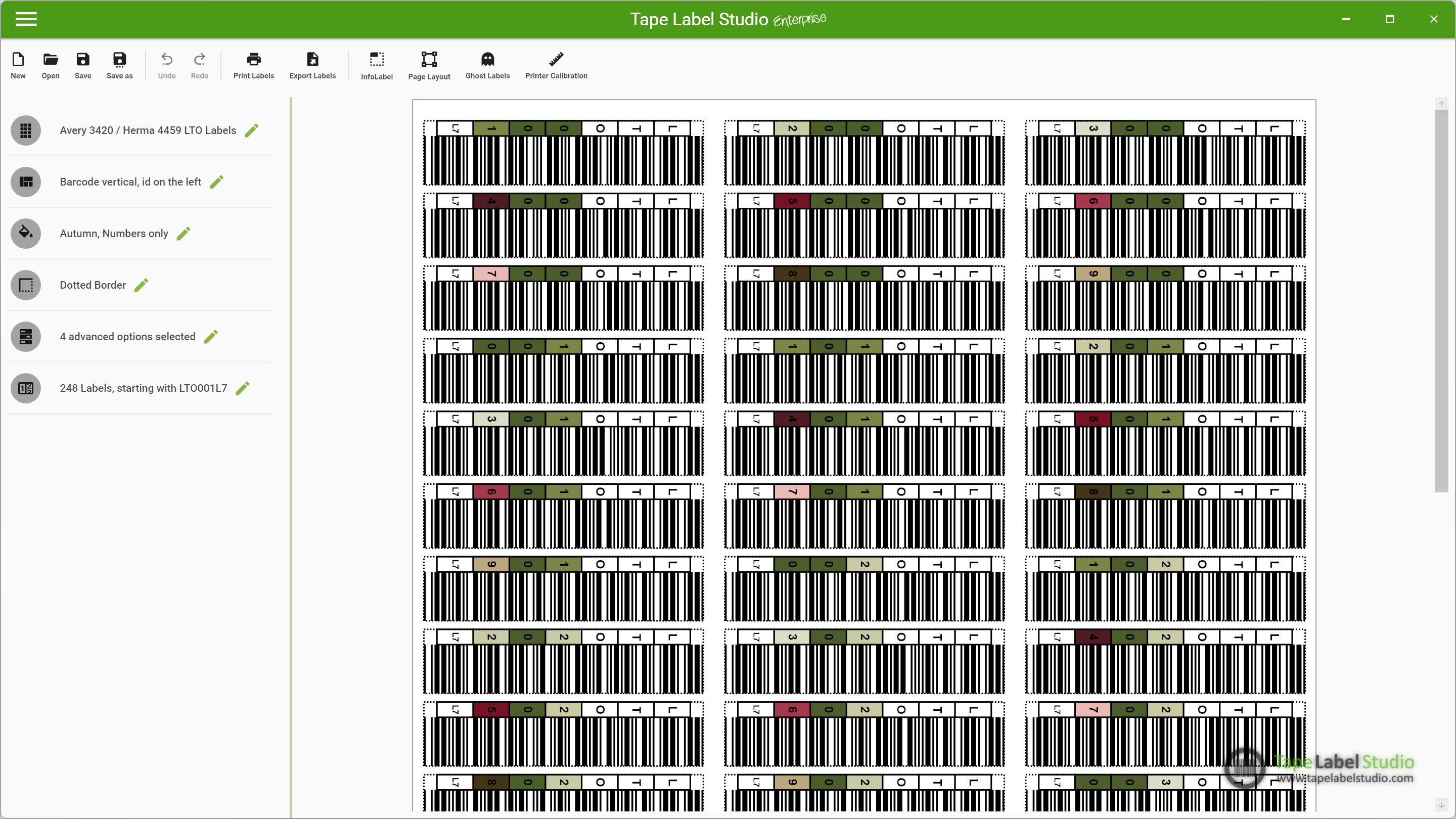Click the dotted border style icon

(x=25, y=285)
